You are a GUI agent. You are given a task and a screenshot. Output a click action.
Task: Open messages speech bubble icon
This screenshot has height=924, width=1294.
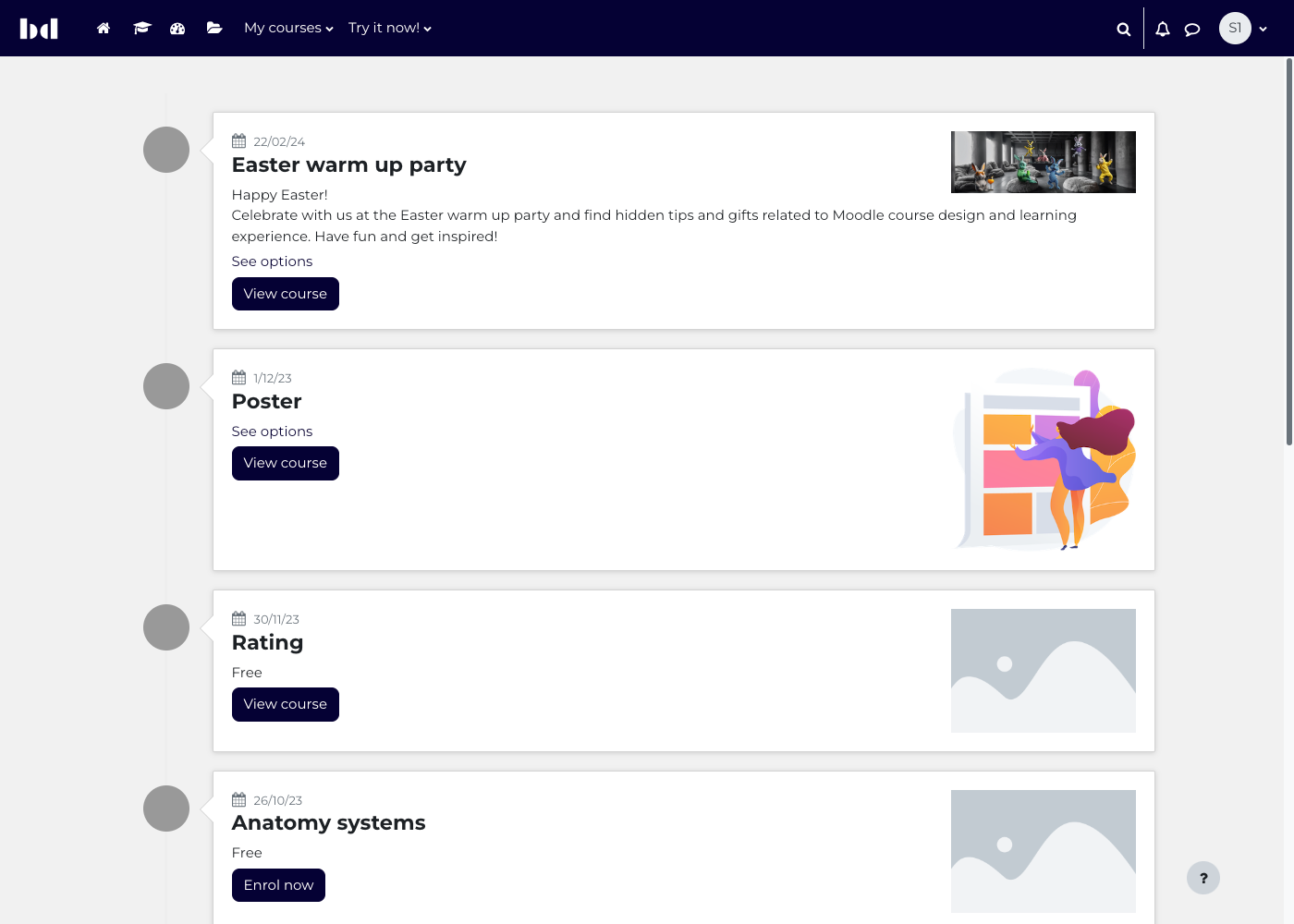[x=1192, y=29]
